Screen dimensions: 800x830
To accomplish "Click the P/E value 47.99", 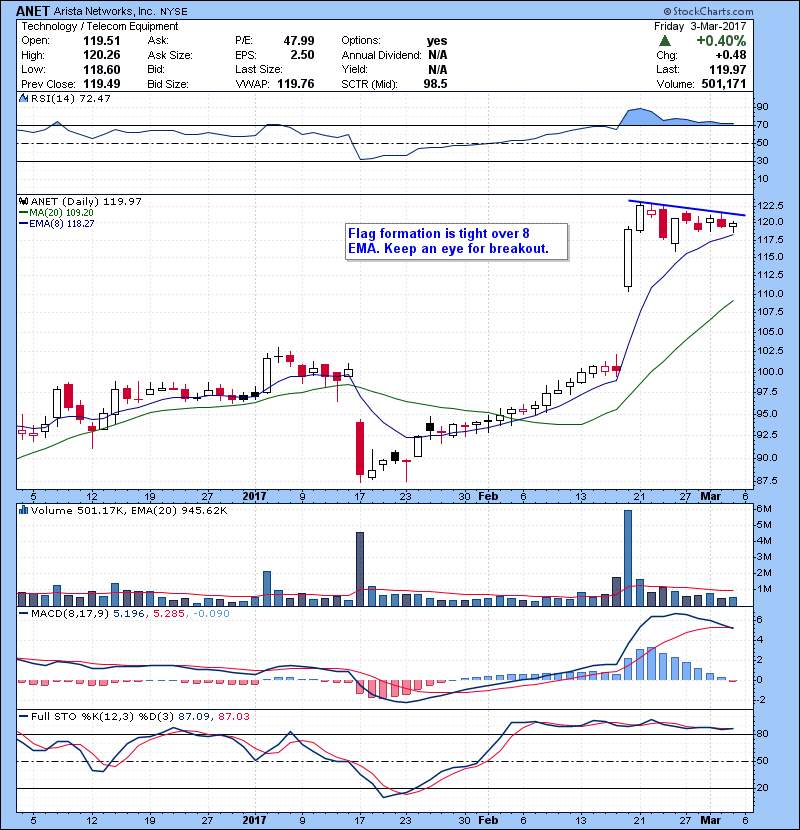I will pyautogui.click(x=299, y=41).
